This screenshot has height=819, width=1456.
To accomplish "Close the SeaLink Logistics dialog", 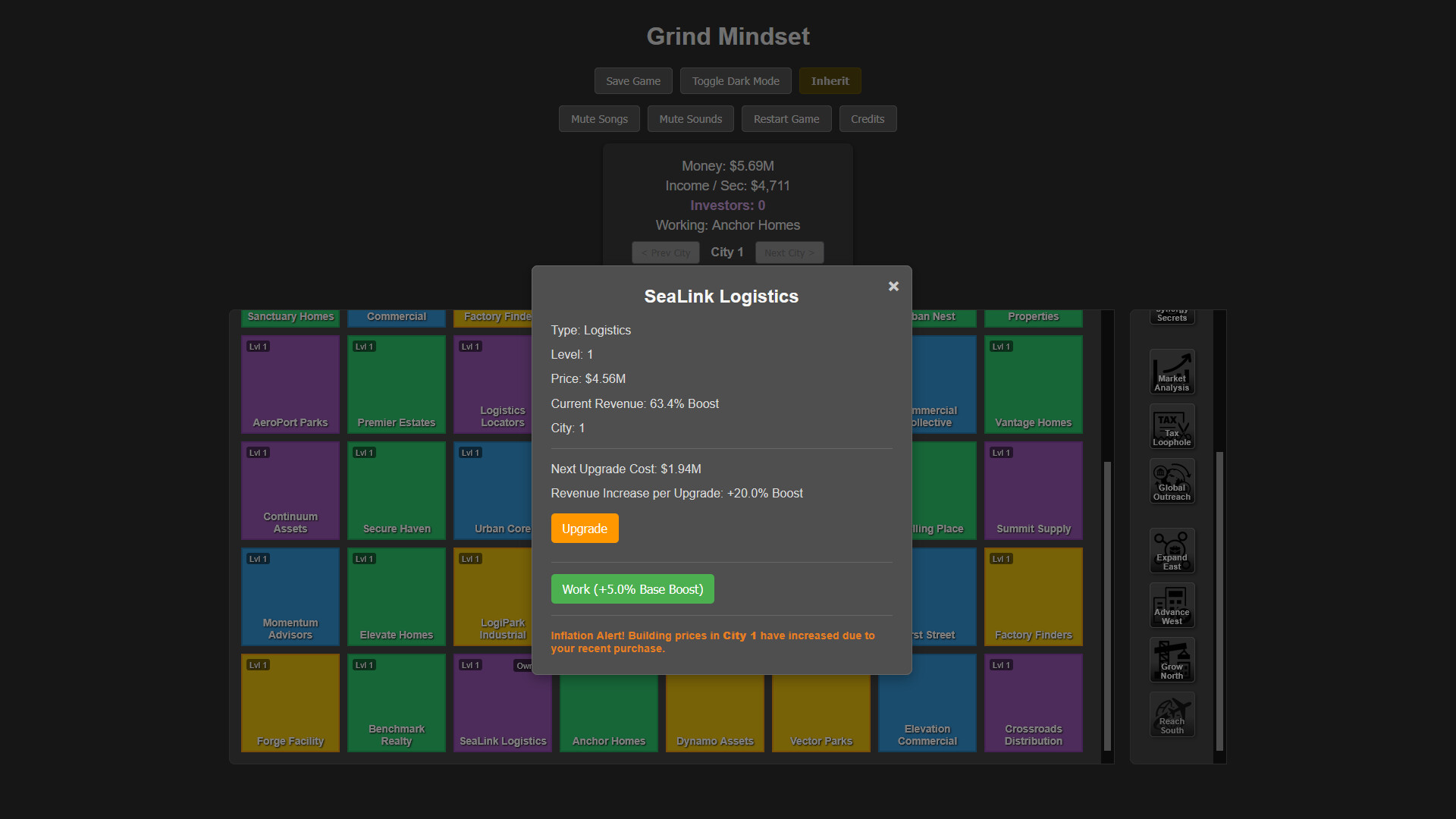I will 893,287.
